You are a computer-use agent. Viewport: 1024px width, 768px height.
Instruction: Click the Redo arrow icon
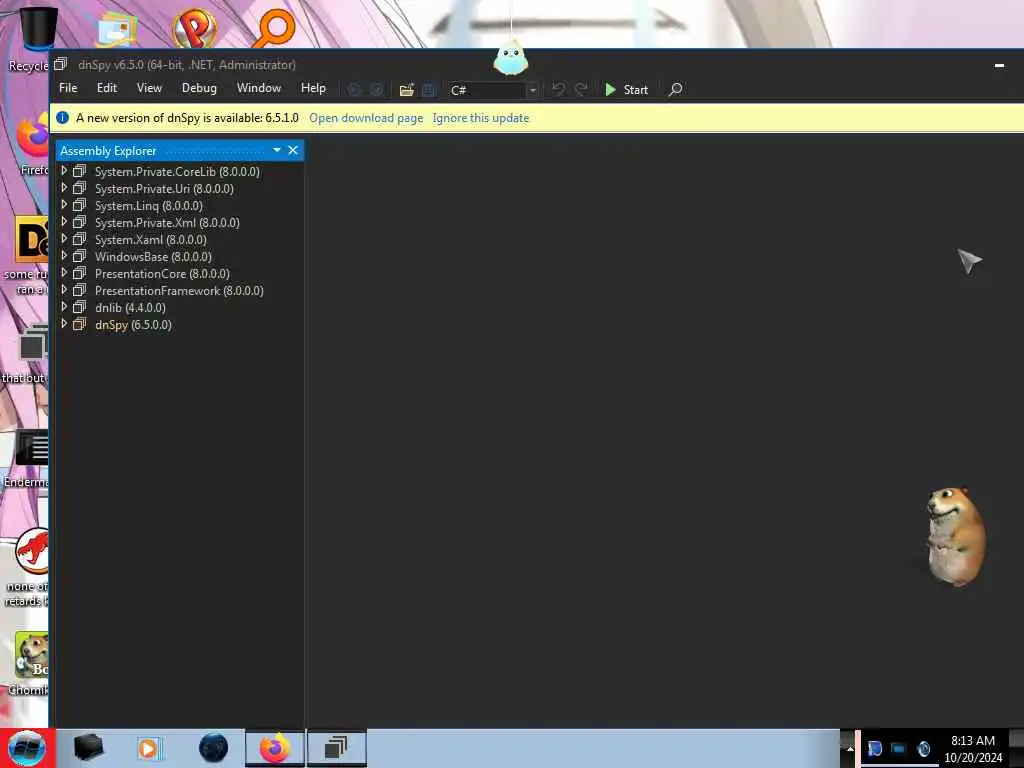coord(581,89)
